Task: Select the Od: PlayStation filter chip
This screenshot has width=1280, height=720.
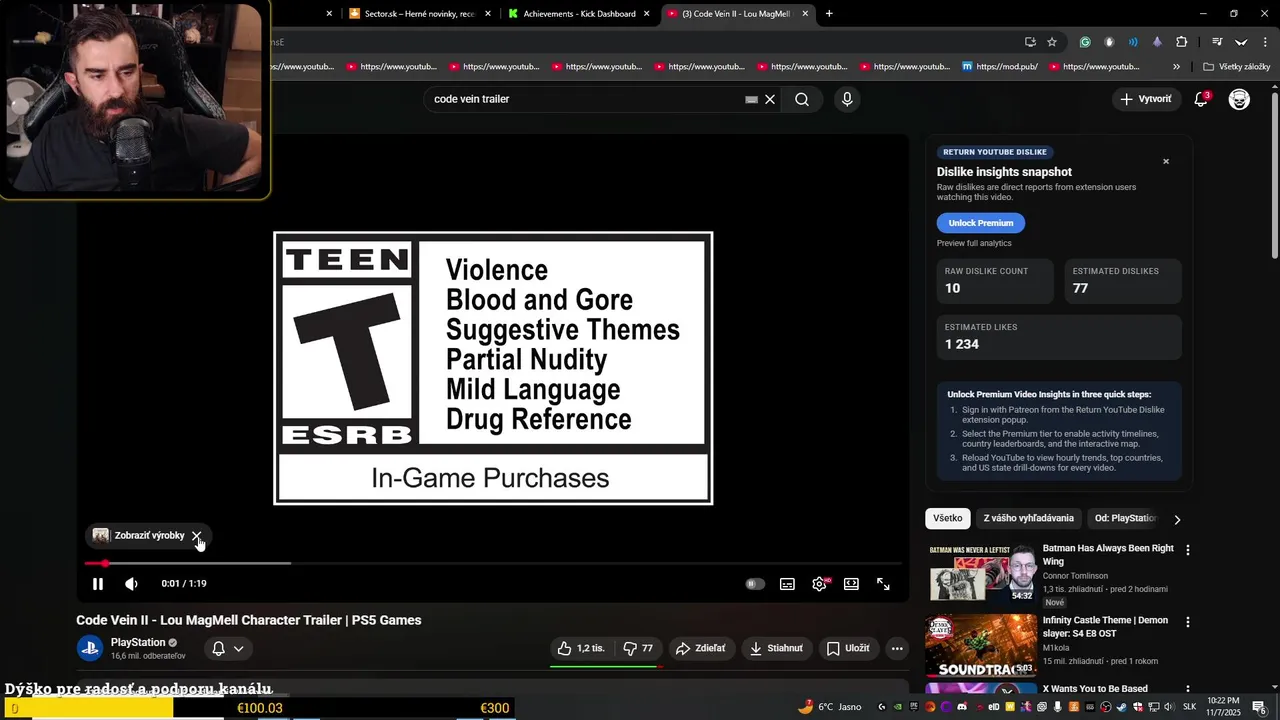Action: (1124, 518)
